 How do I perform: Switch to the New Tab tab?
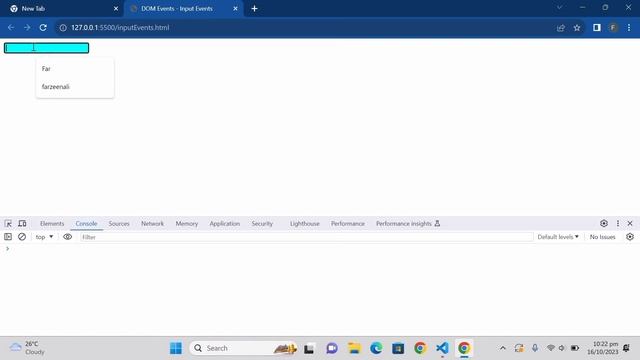tap(62, 9)
